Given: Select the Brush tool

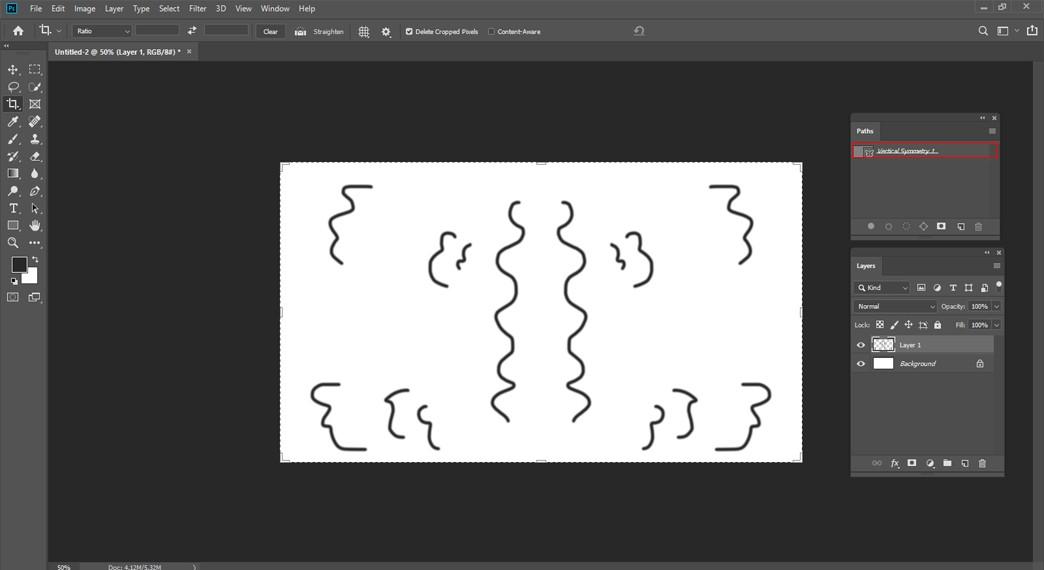Looking at the screenshot, I should pos(13,139).
